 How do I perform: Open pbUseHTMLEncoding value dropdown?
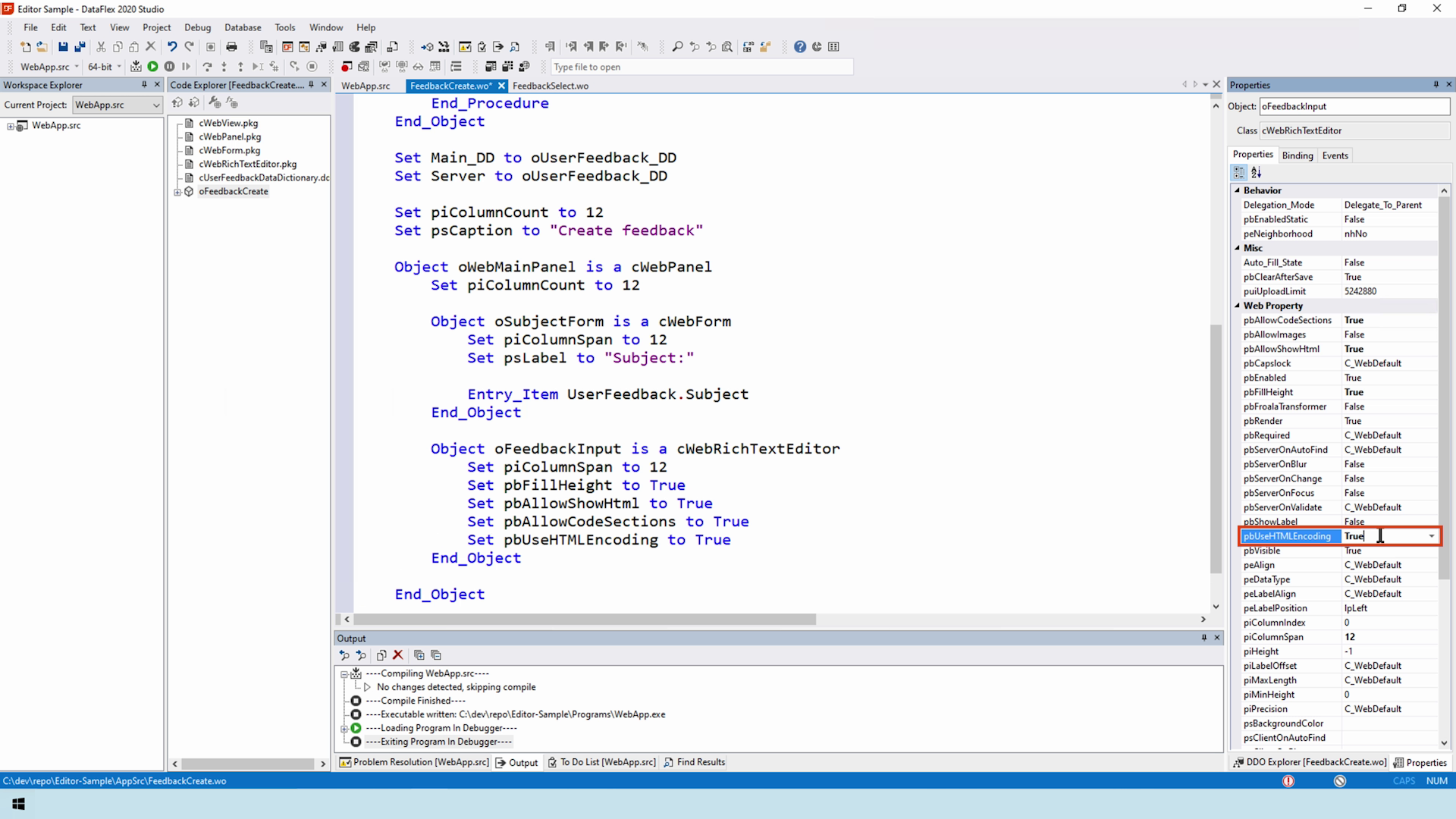coord(1431,536)
